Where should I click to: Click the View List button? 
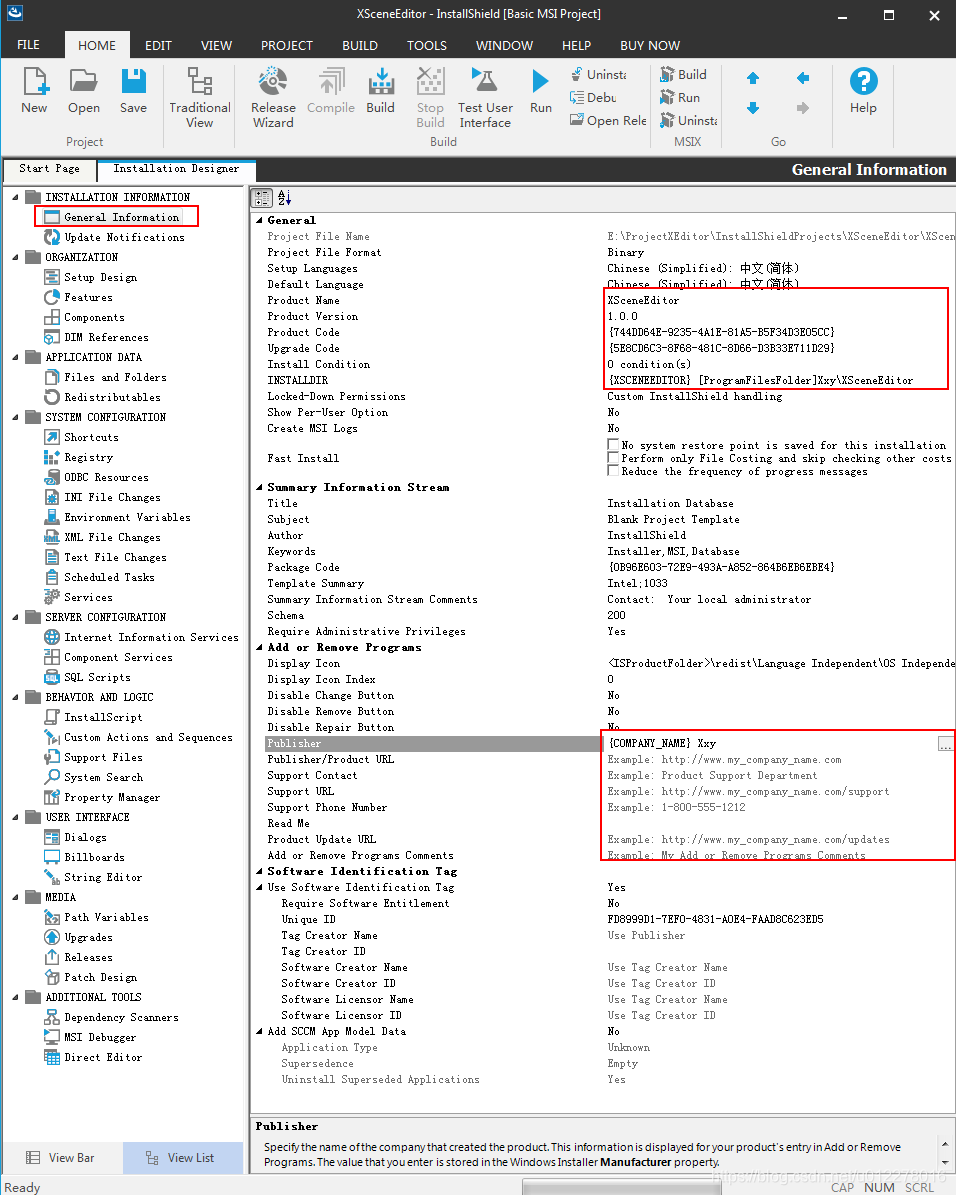pyautogui.click(x=181, y=1158)
